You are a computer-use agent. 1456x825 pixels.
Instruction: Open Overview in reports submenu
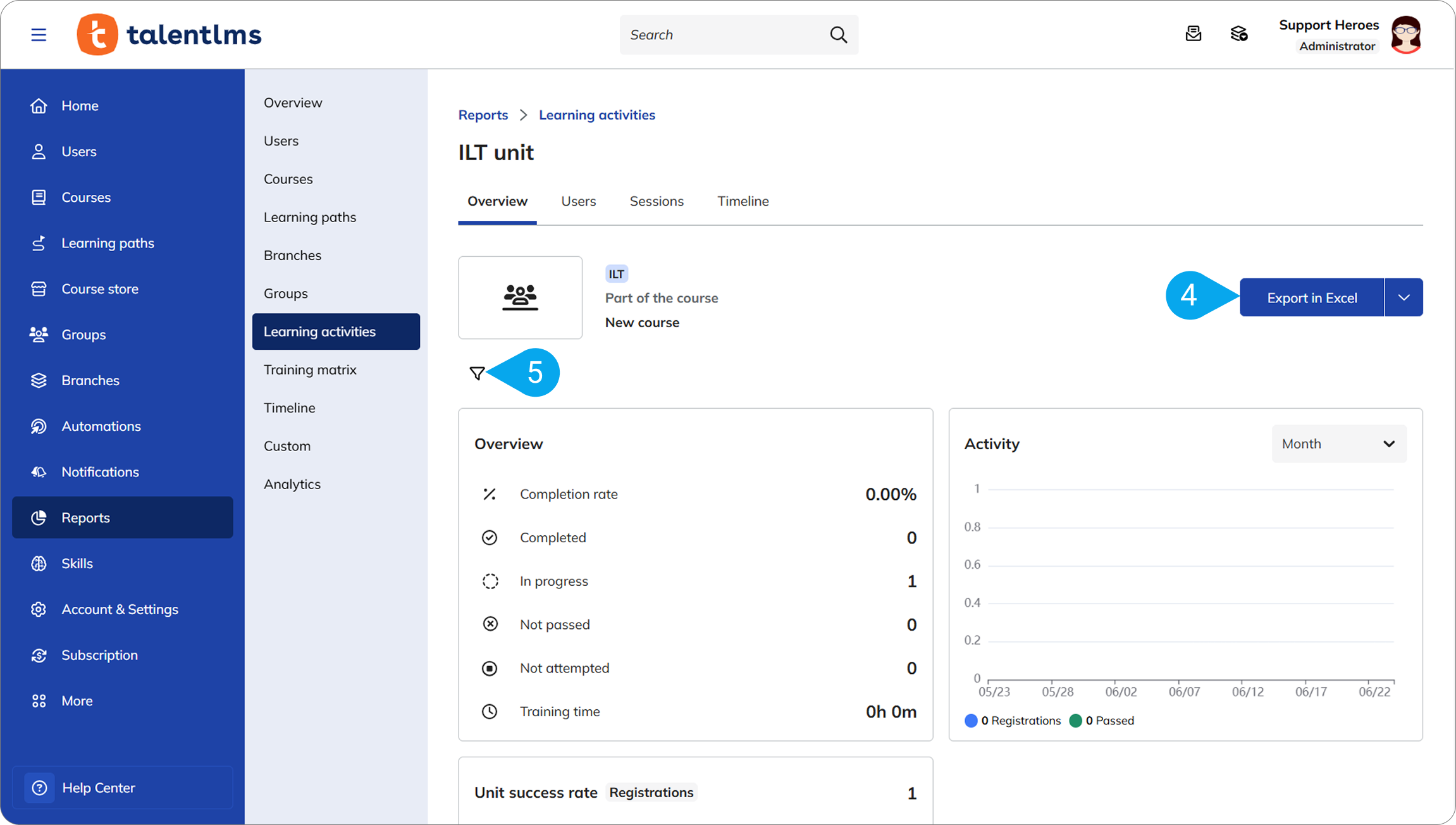point(293,102)
